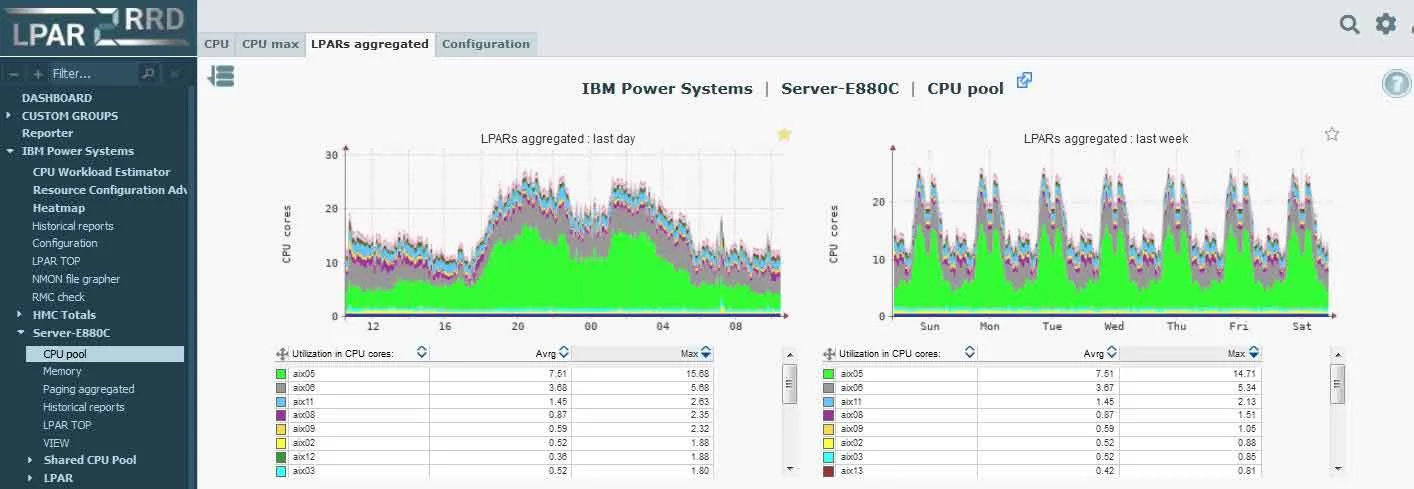Click the filter search magnifier in sidebar

[x=148, y=73]
